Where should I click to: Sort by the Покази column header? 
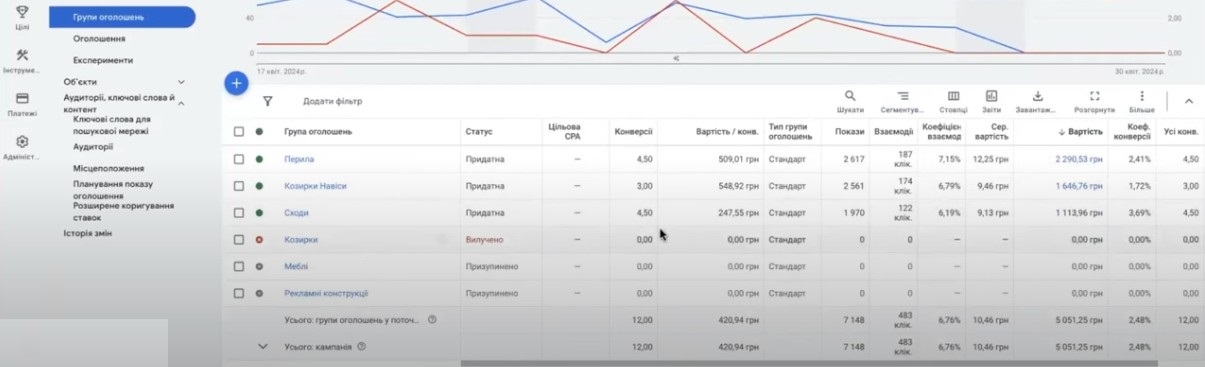pyautogui.click(x=849, y=131)
